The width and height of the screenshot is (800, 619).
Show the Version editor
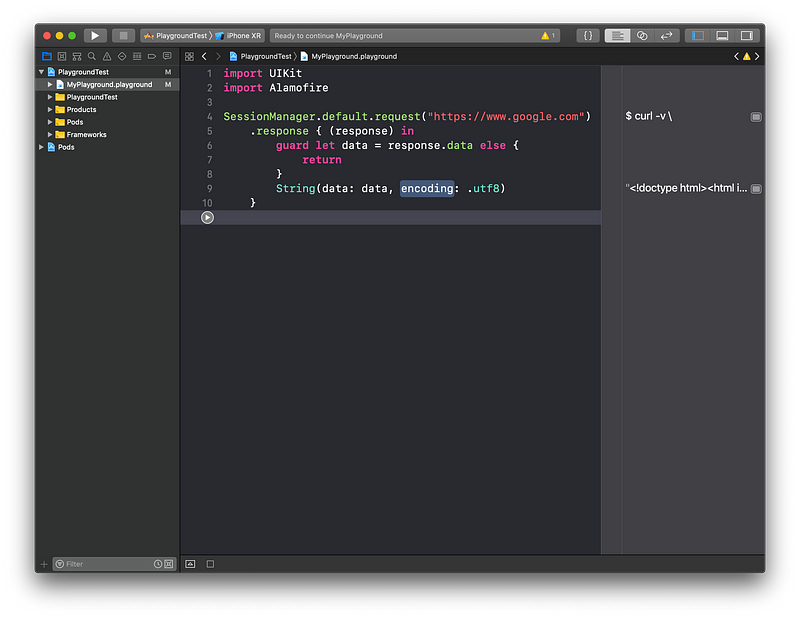pos(666,36)
